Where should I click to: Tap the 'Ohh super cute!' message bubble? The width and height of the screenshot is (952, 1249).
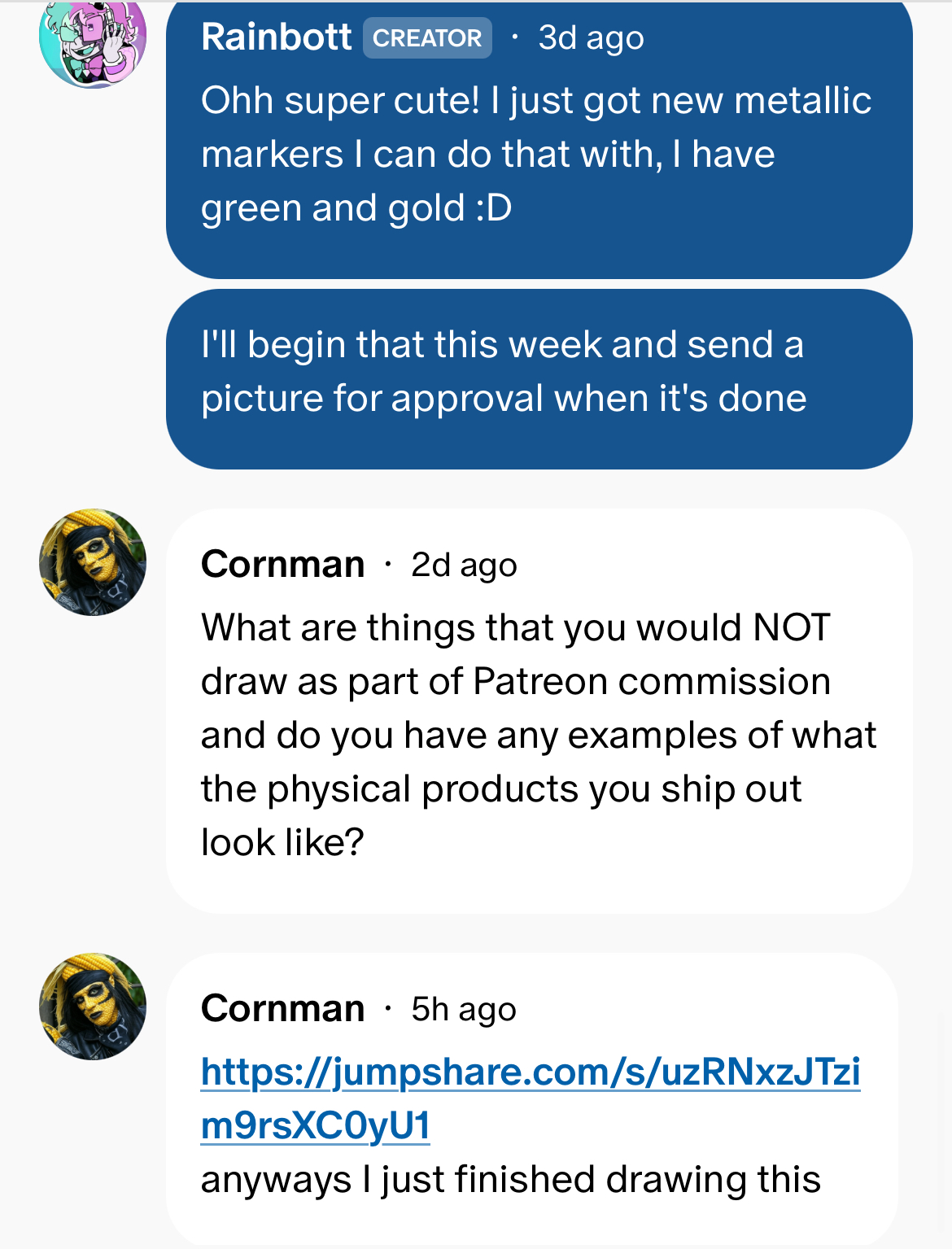click(x=539, y=140)
